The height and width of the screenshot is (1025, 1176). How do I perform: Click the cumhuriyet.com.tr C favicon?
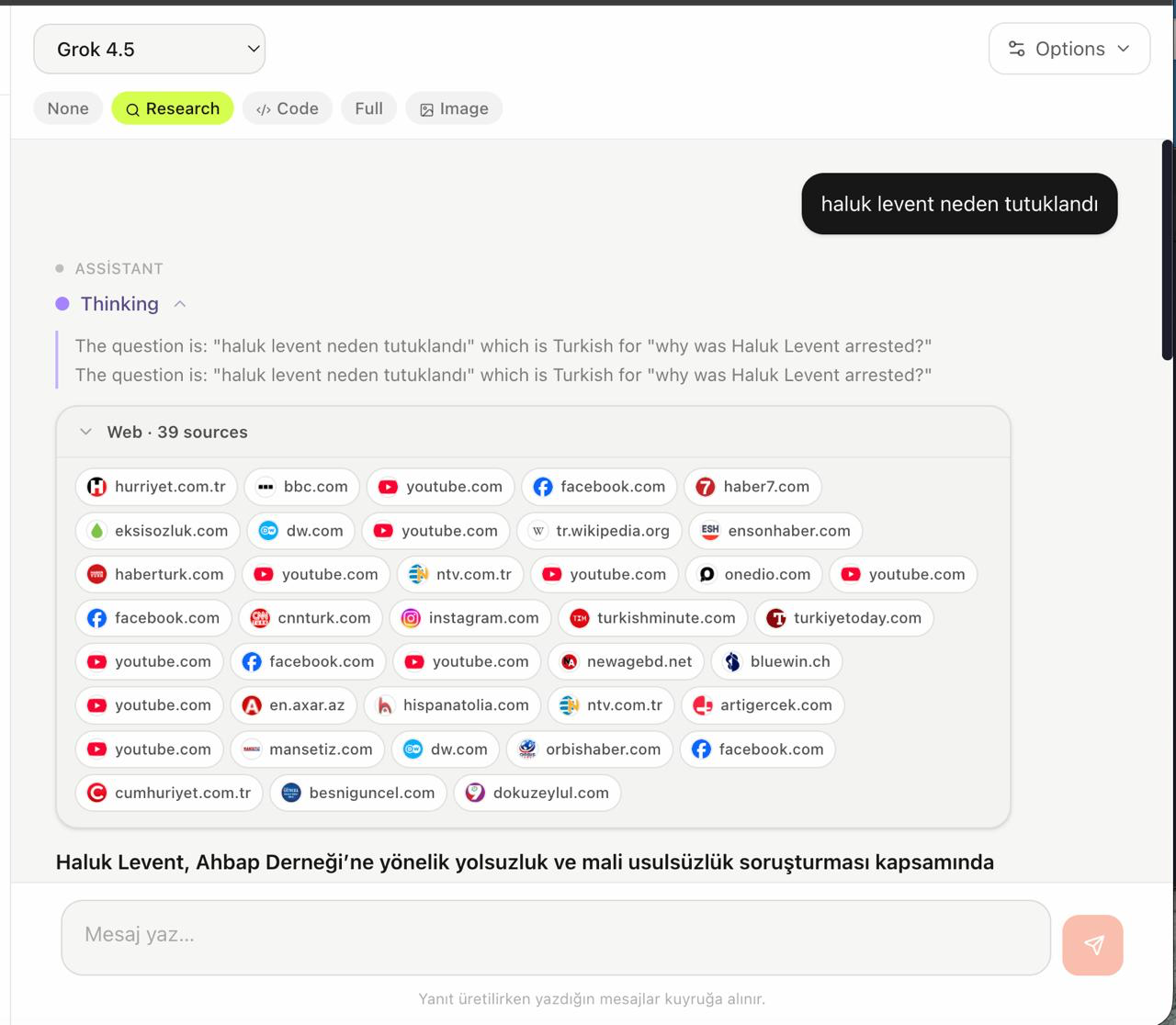tap(96, 793)
